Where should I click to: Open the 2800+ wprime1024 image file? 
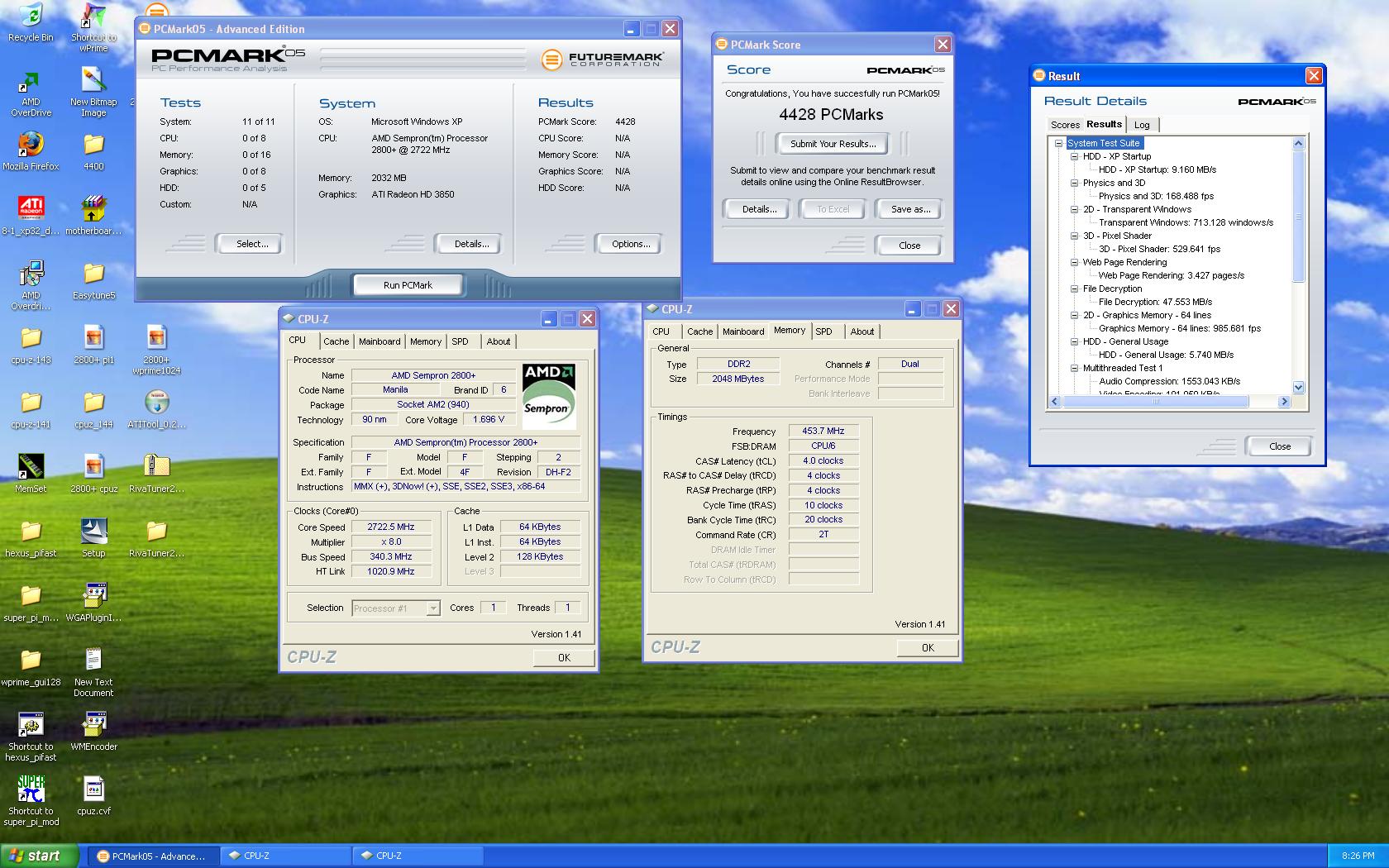pos(156,350)
